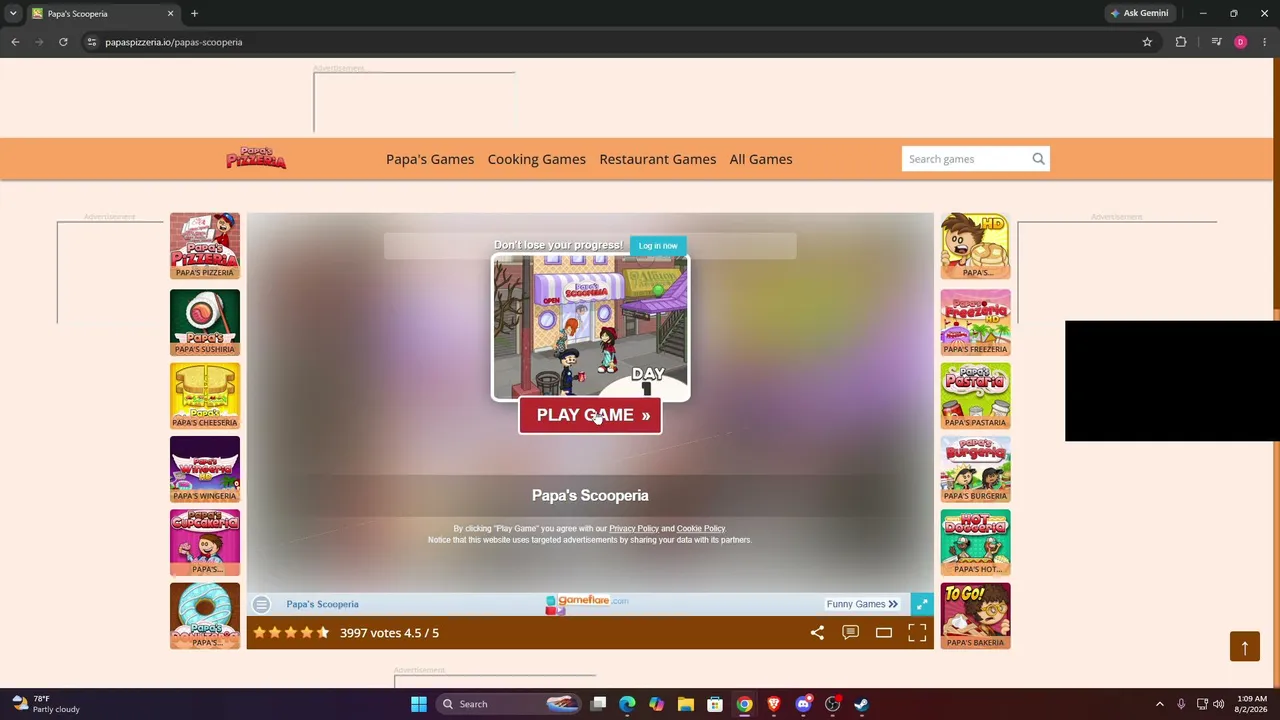
Task: Open the Papa's Pizzeria game thumbnail
Action: click(x=205, y=246)
